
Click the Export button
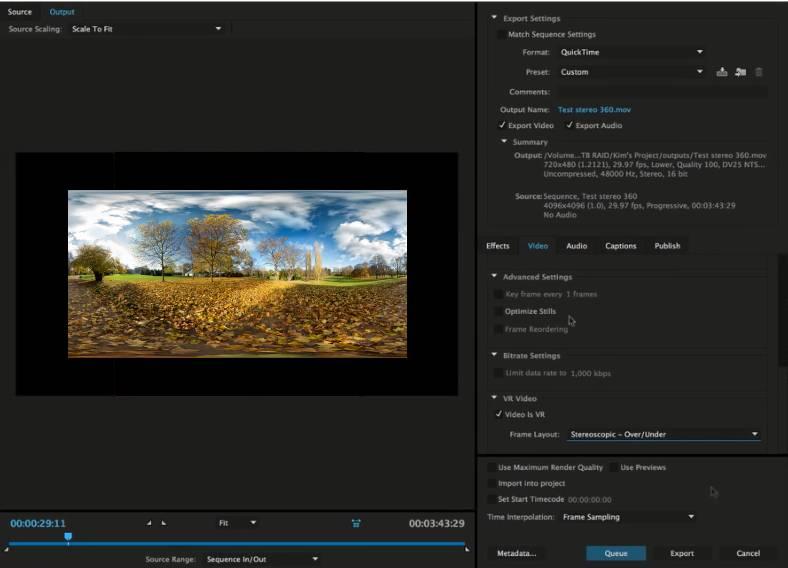tap(682, 553)
